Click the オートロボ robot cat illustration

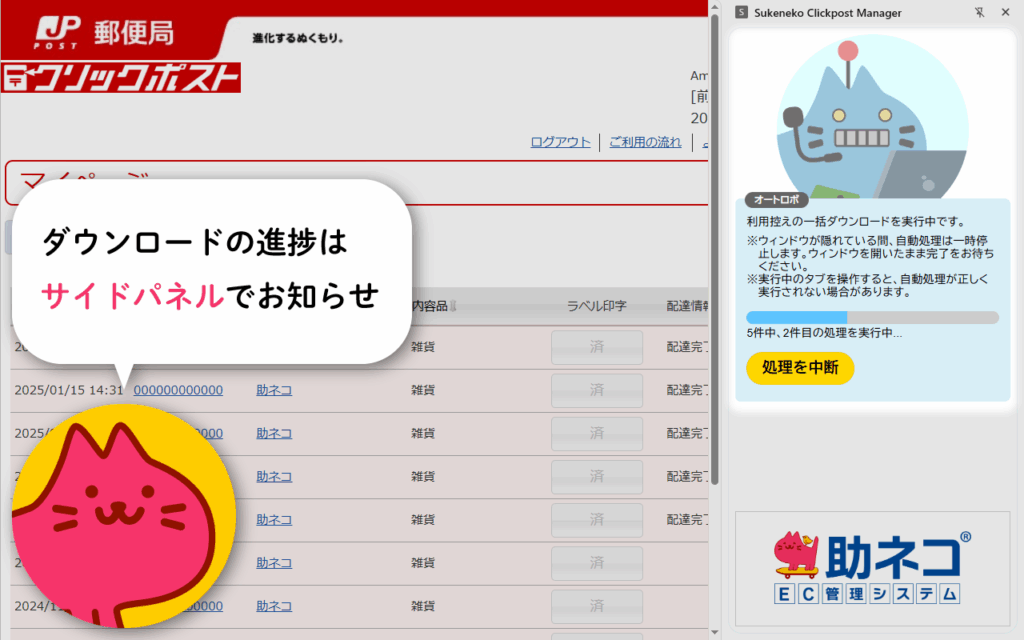[x=872, y=118]
